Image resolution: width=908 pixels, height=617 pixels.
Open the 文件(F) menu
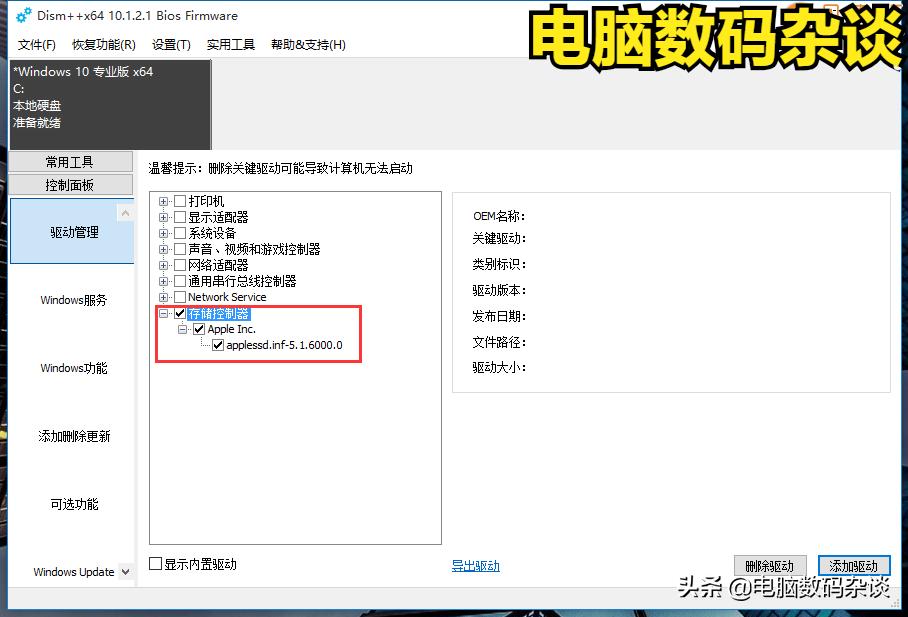click(x=33, y=45)
